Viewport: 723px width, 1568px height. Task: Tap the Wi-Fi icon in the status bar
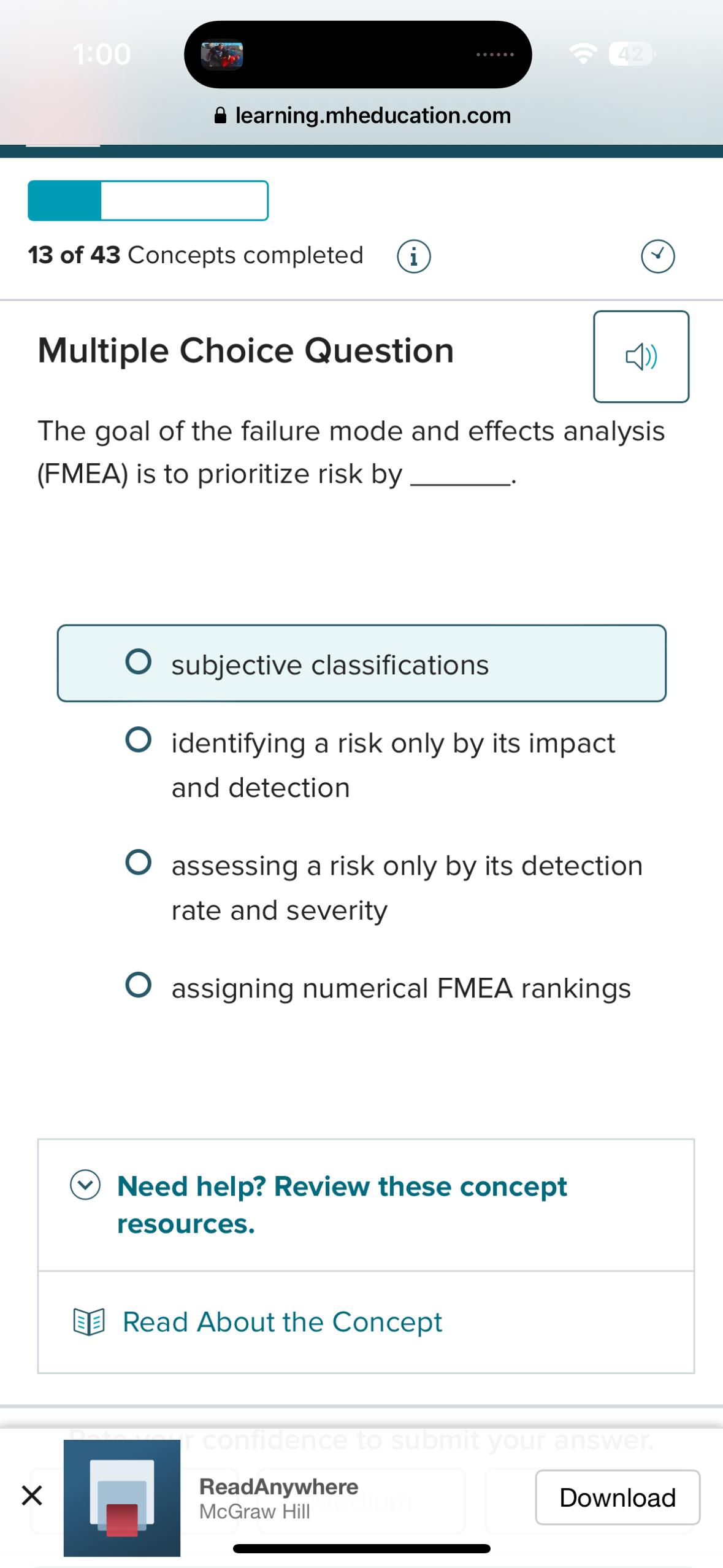pyautogui.click(x=583, y=54)
